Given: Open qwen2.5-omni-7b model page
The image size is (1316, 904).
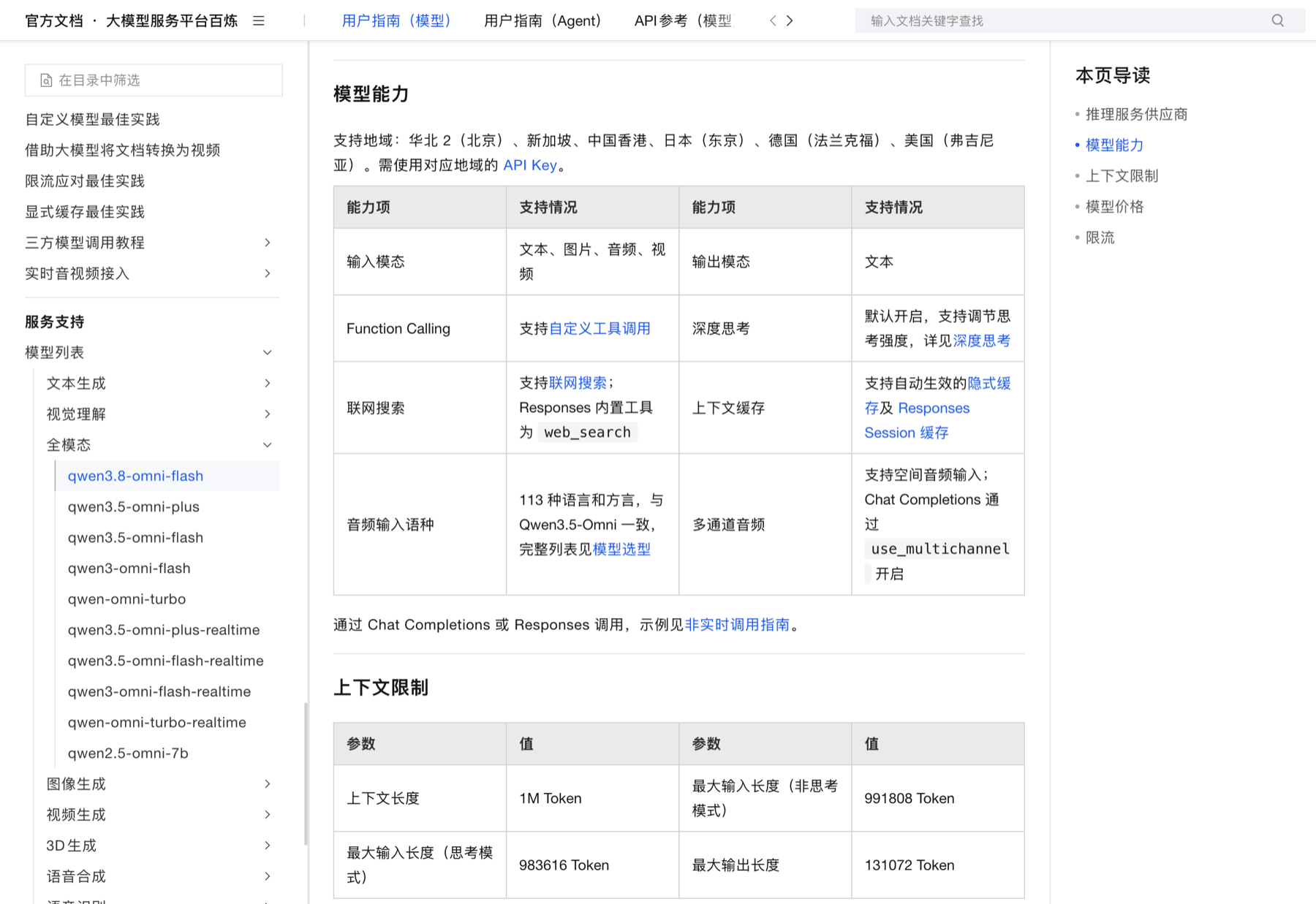Looking at the screenshot, I should [128, 753].
